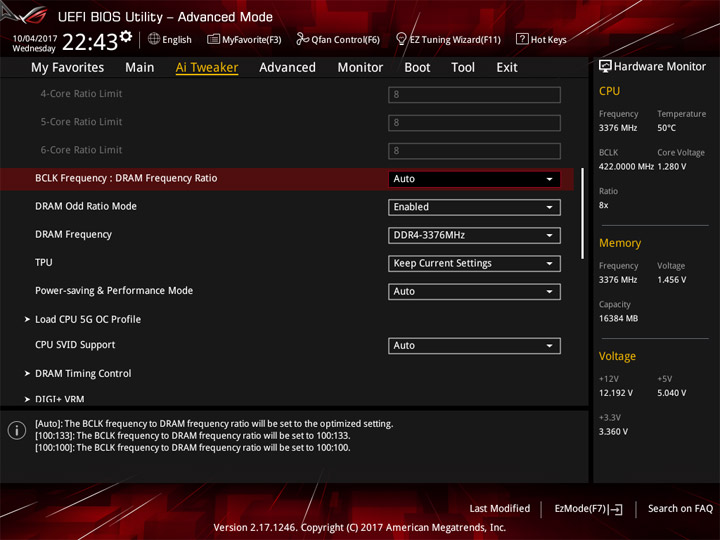Click the Capacity 16384 MB value
The image size is (720, 540).
(619, 318)
